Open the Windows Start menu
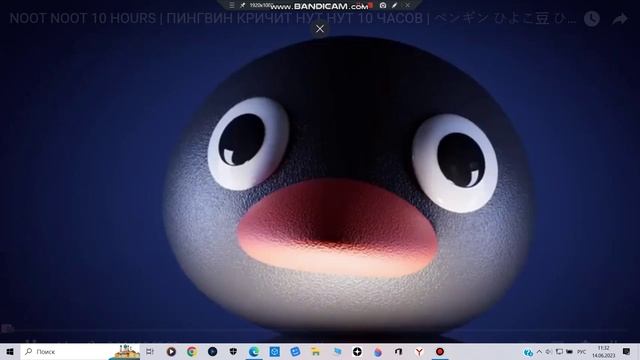The width and height of the screenshot is (640, 360). (10, 351)
